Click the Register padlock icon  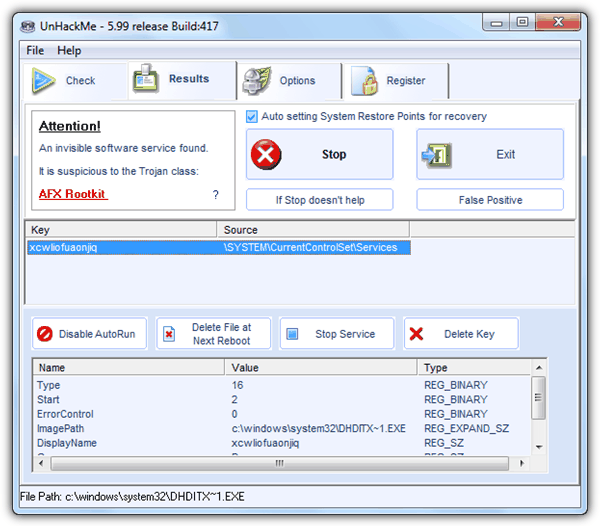click(x=365, y=81)
